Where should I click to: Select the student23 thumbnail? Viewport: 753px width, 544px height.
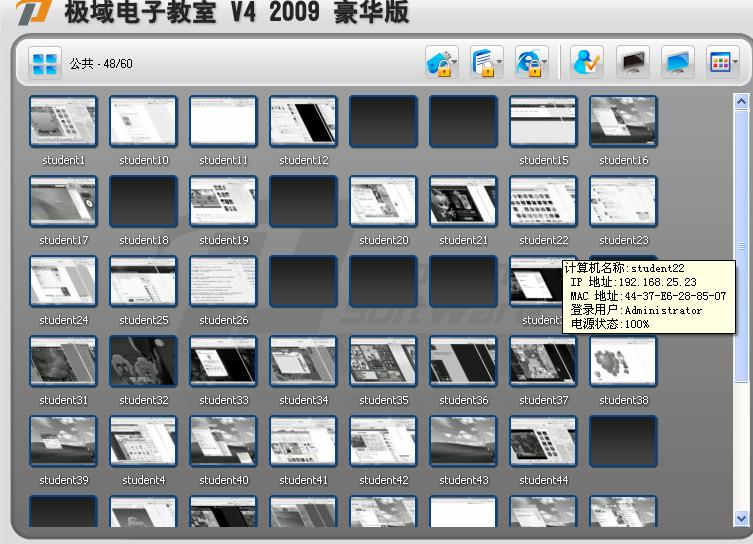pos(623,201)
